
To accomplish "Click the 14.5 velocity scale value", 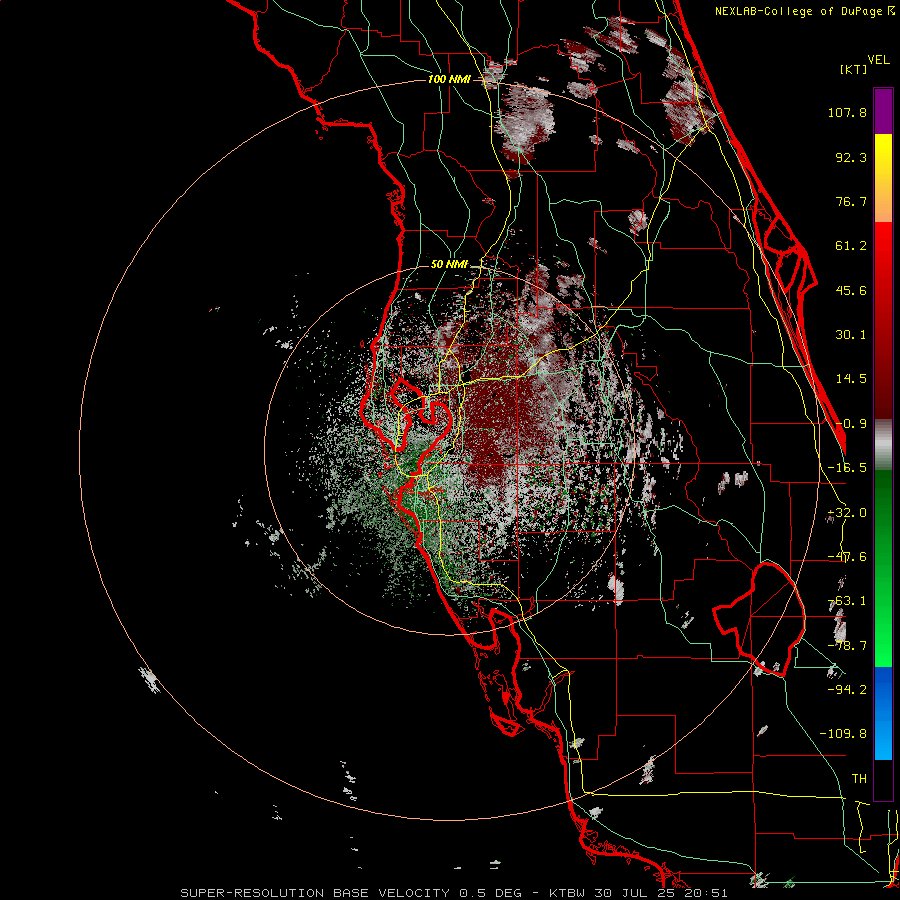I will (x=851, y=379).
